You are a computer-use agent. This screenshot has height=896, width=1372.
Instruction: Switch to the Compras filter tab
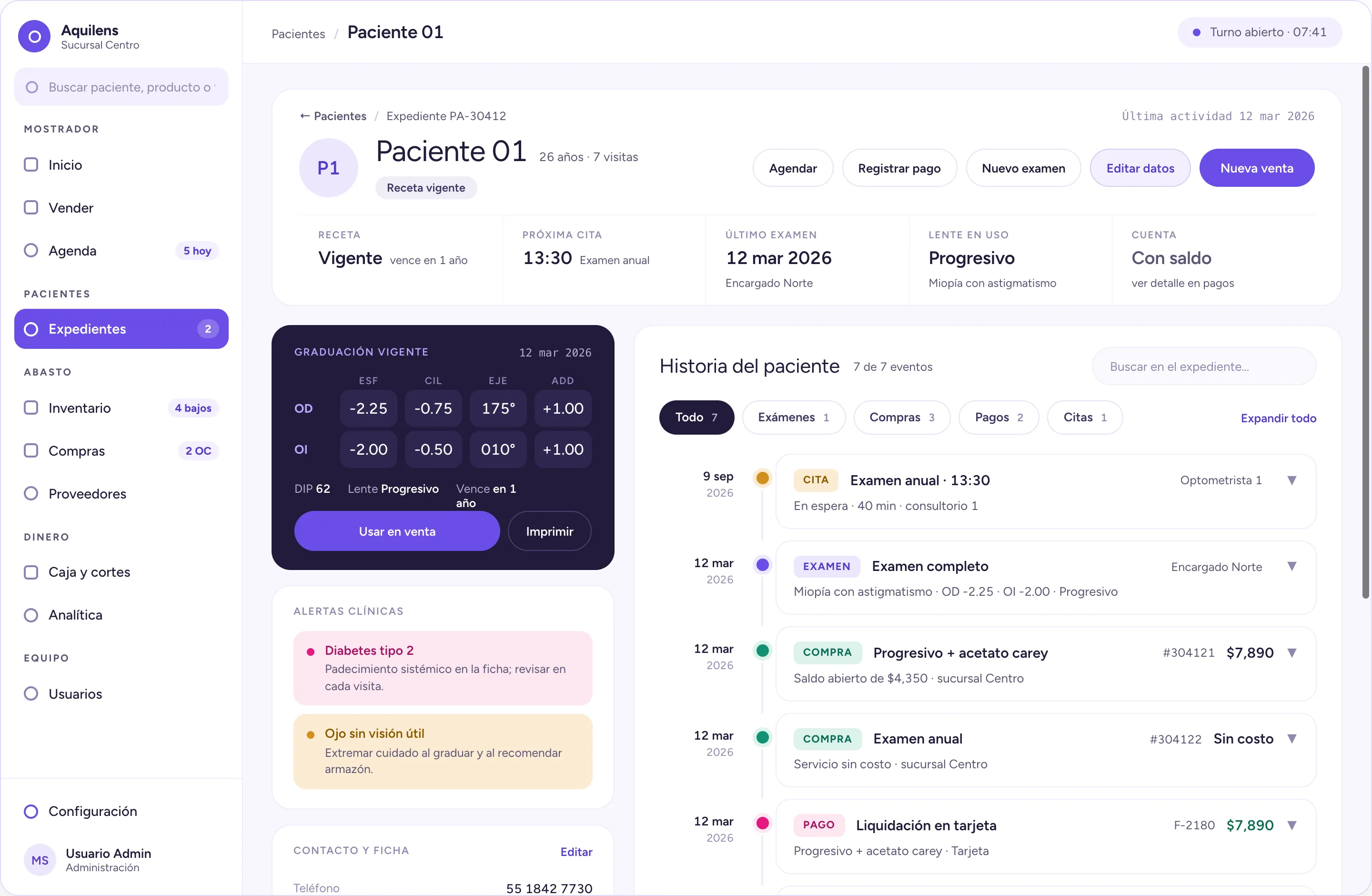(x=902, y=417)
